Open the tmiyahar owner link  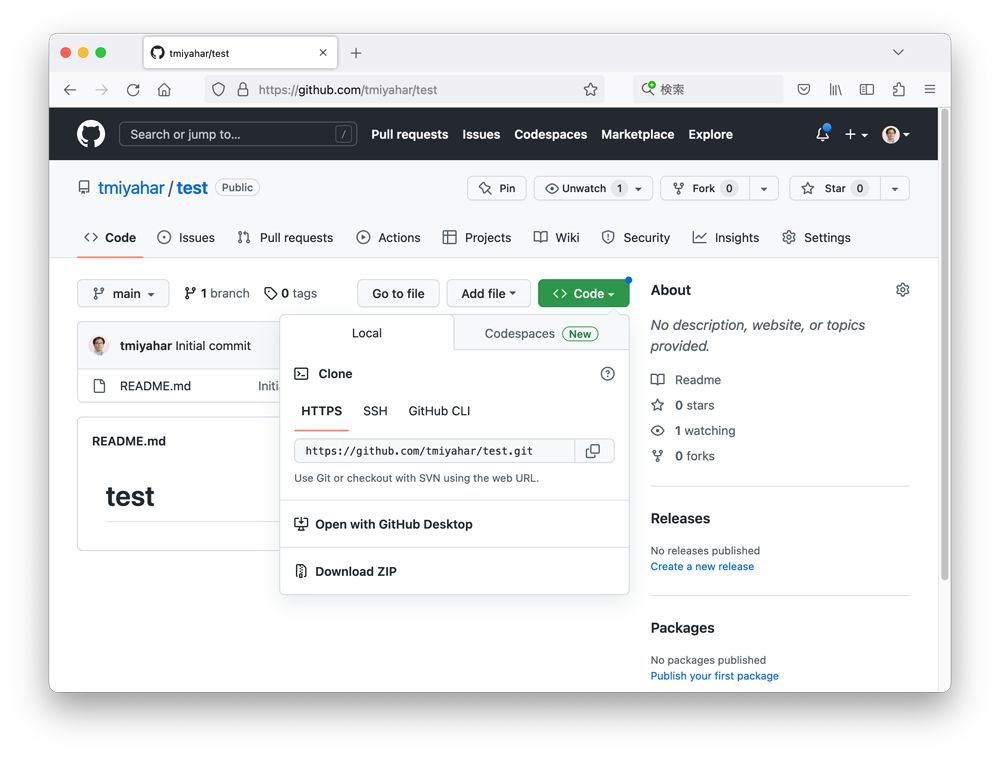pyautogui.click(x=131, y=188)
